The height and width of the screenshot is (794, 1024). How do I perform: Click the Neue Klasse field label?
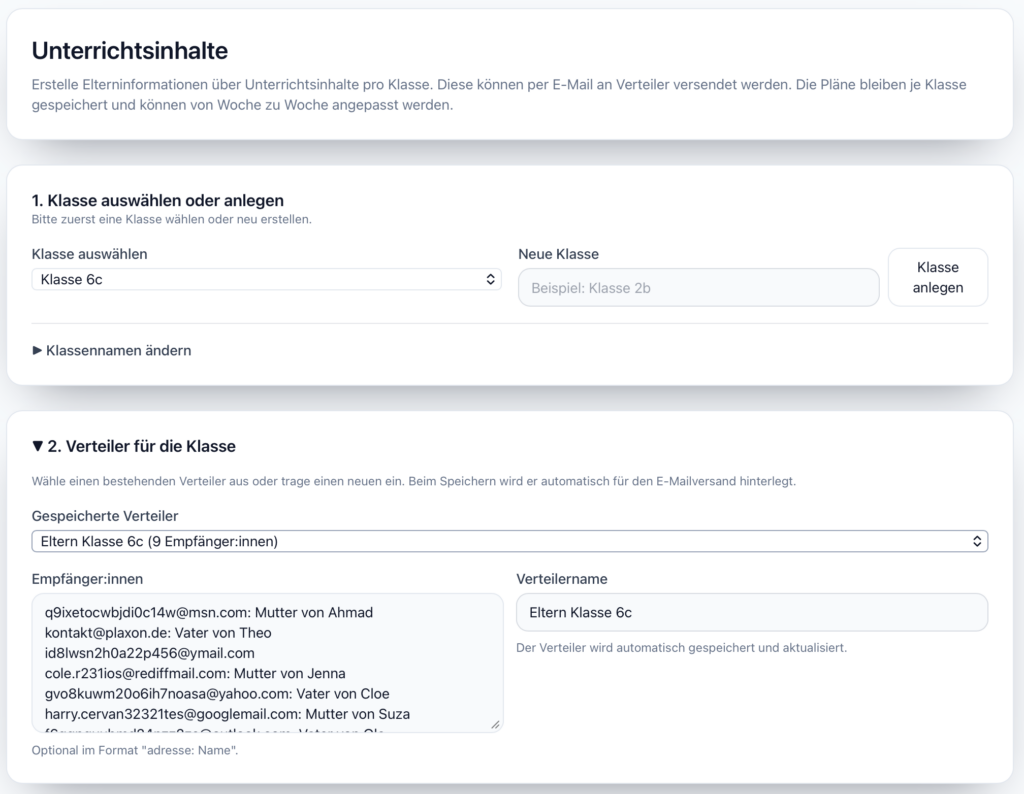[558, 254]
